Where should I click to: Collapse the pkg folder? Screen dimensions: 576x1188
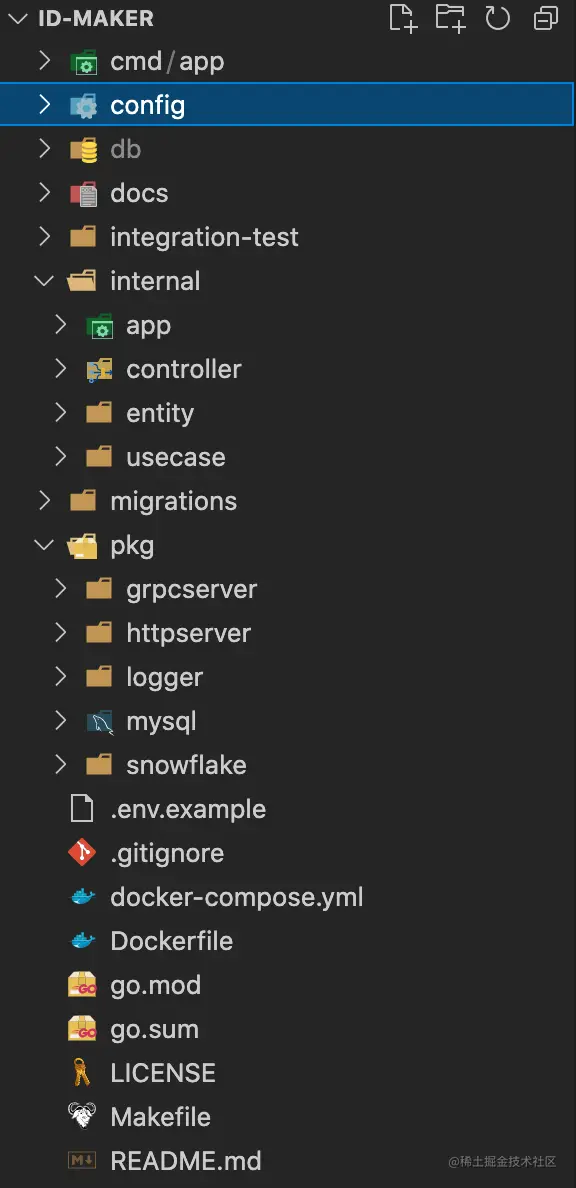tap(44, 544)
